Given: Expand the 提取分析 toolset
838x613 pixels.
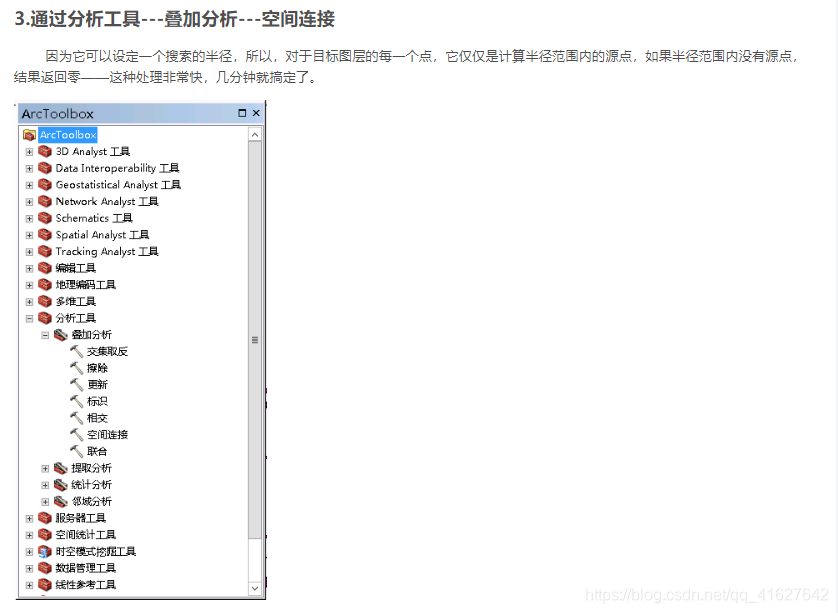Looking at the screenshot, I should [x=45, y=469].
